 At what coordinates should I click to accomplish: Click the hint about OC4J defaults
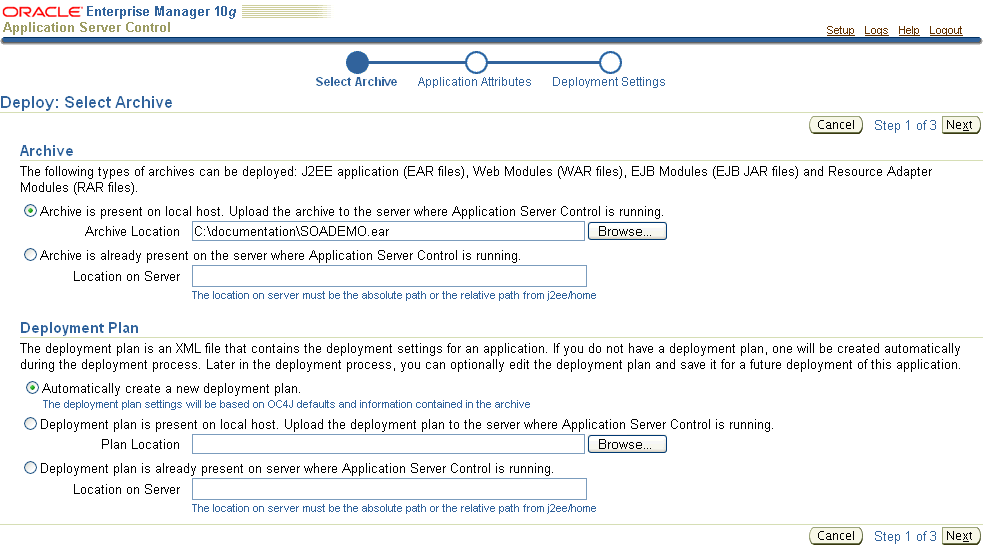287,404
